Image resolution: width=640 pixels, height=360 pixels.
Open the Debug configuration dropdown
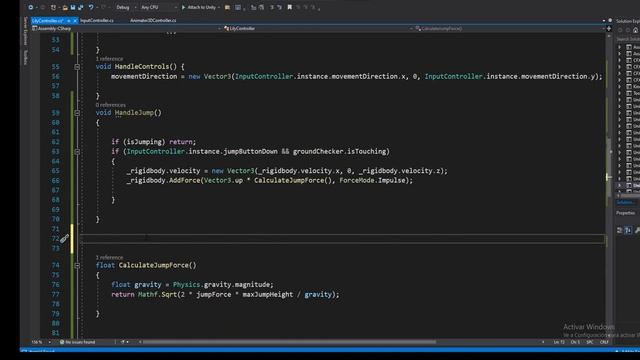[x=126, y=7]
